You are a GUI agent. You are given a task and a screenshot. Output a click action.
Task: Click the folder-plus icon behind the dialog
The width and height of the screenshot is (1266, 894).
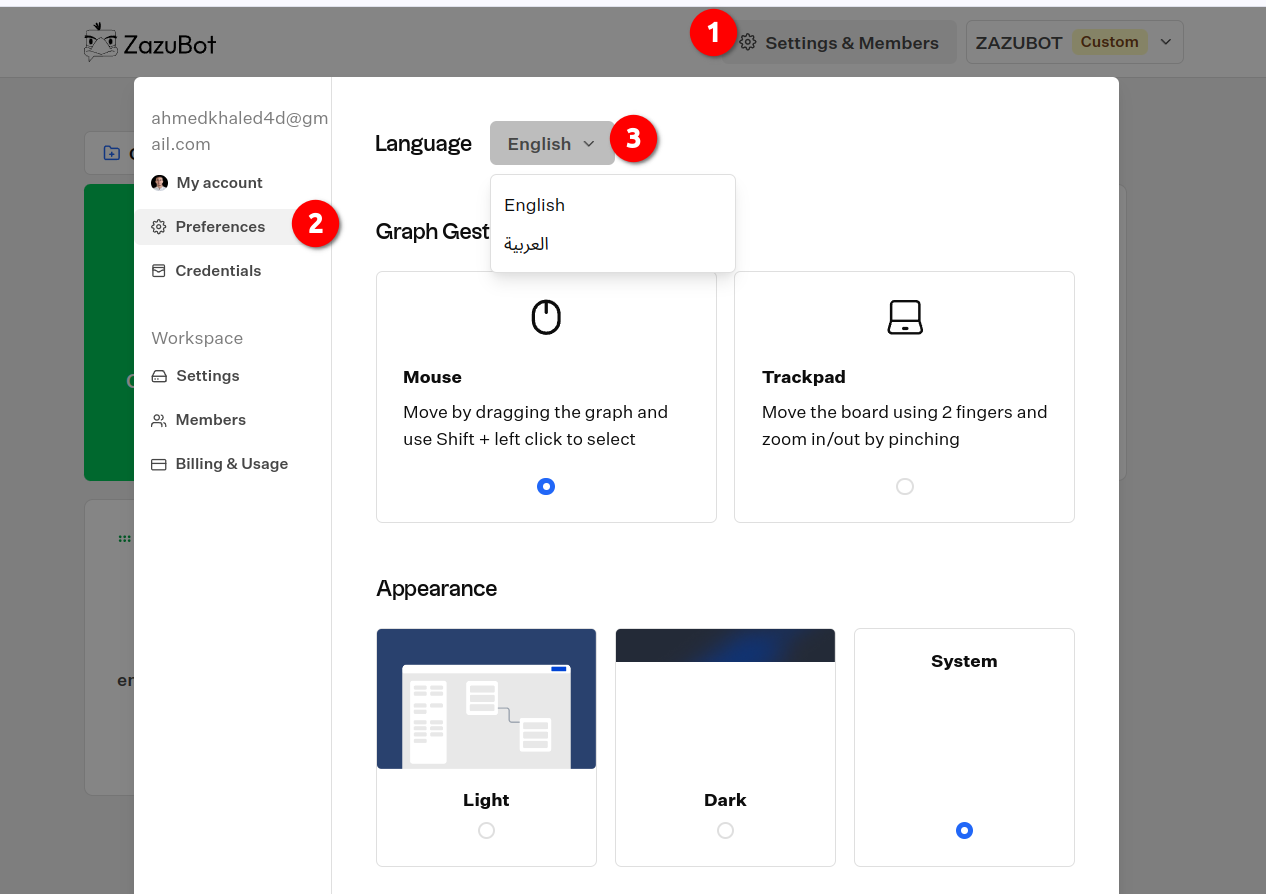[x=112, y=153]
